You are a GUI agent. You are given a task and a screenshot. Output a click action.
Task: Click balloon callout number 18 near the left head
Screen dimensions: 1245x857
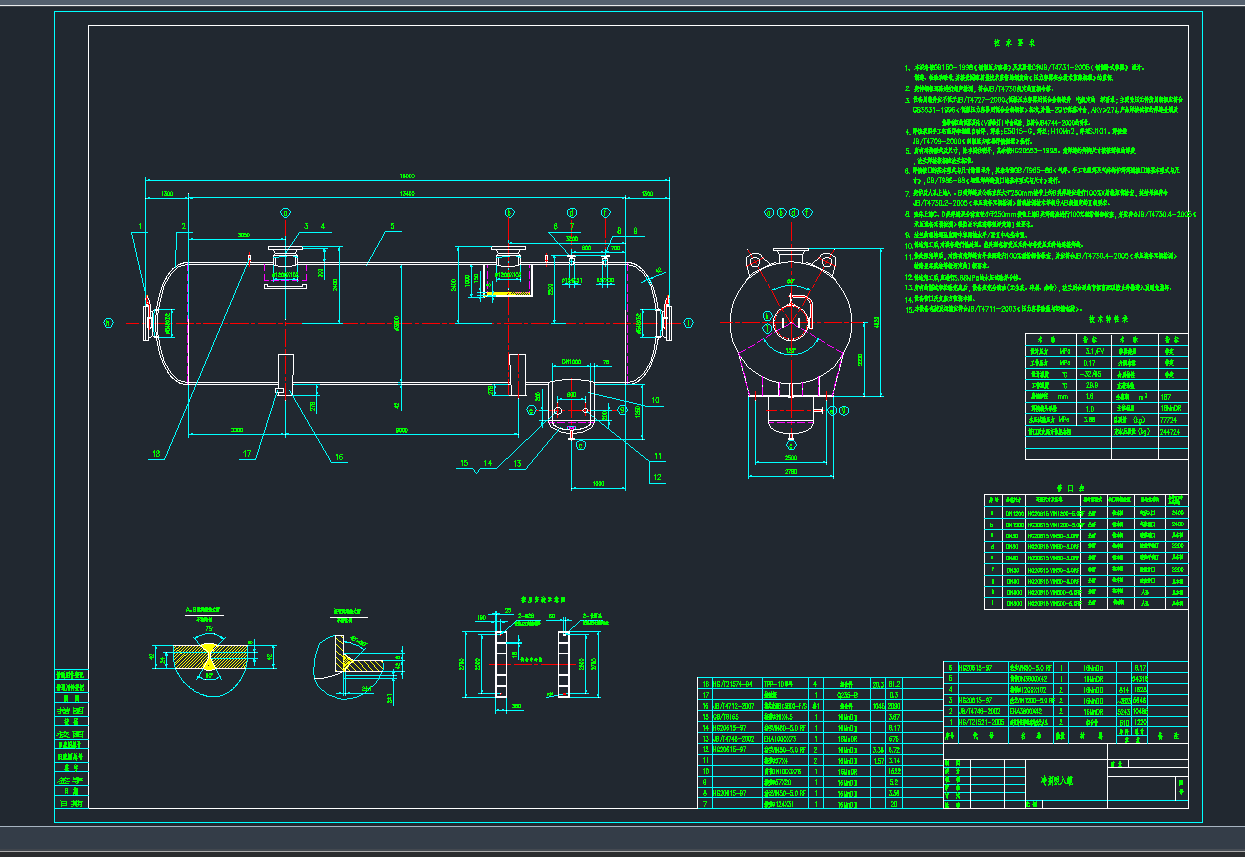(x=155, y=453)
